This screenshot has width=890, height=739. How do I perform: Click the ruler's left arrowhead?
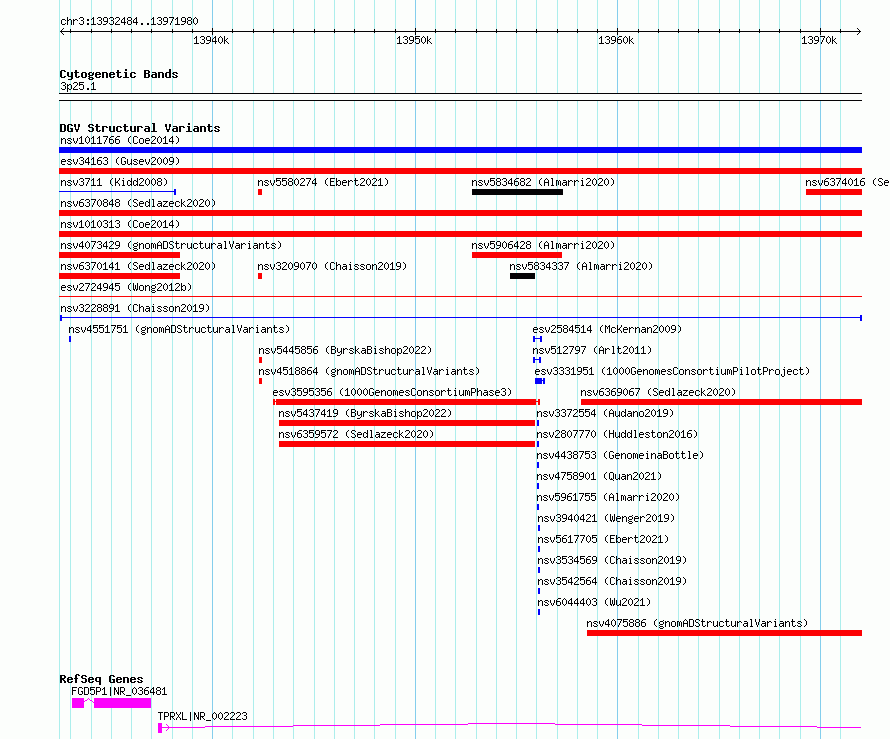pyautogui.click(x=62, y=32)
